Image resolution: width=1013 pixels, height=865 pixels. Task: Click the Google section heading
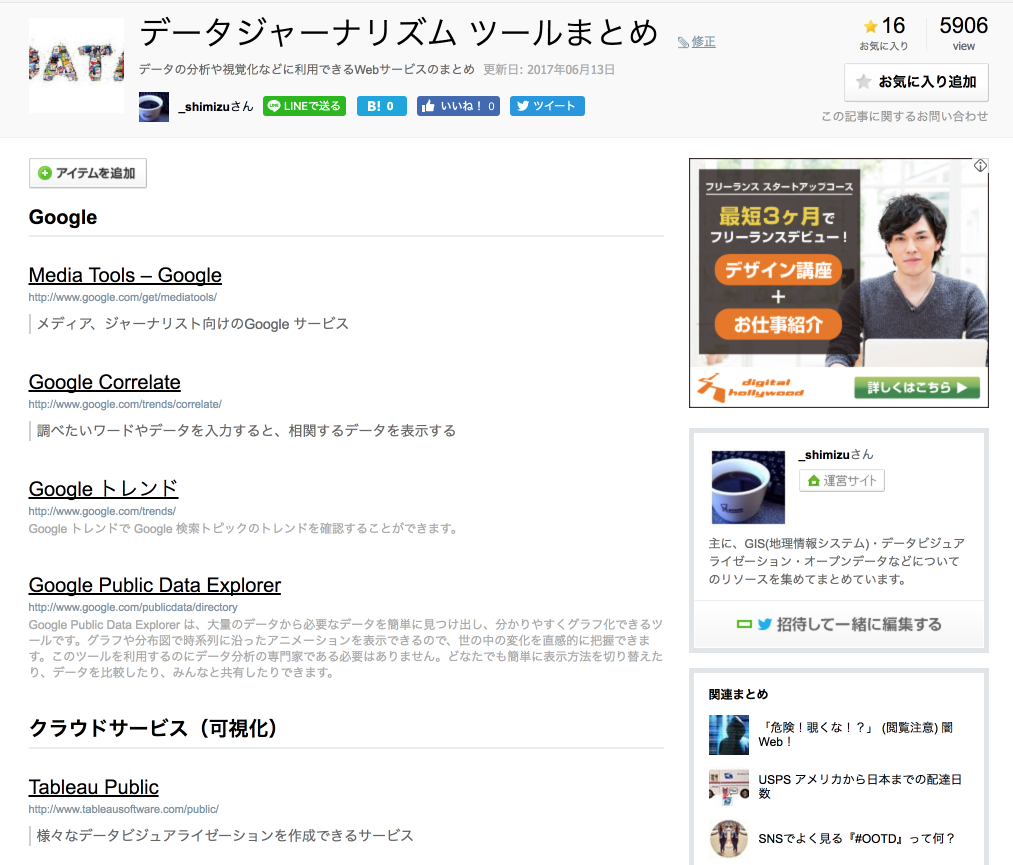click(63, 218)
